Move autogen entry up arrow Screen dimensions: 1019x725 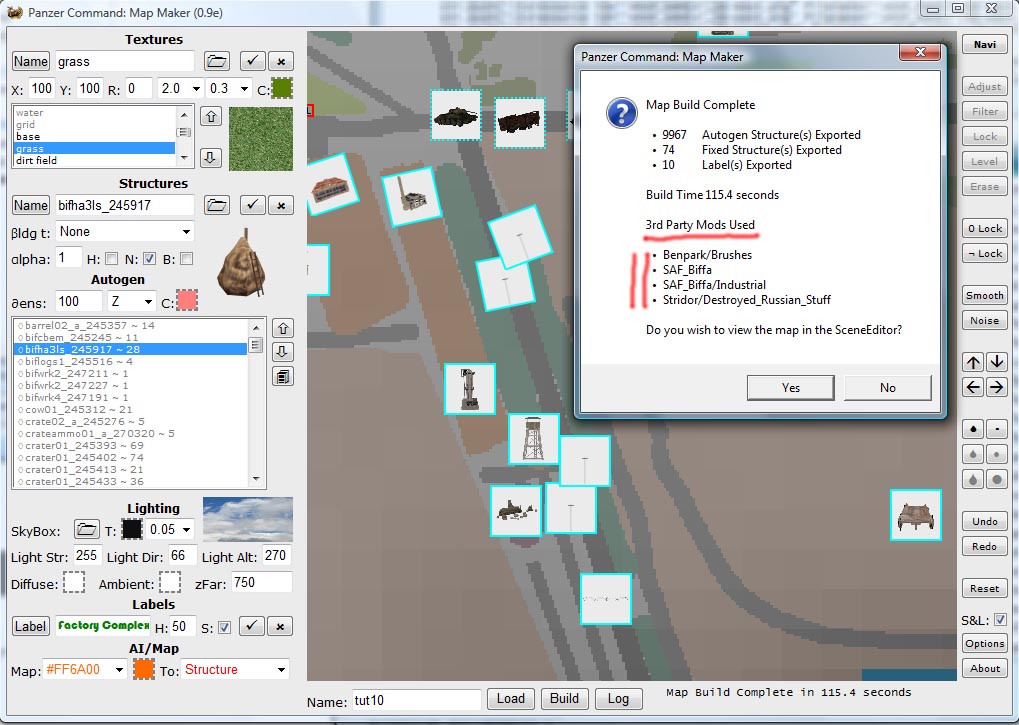click(283, 328)
